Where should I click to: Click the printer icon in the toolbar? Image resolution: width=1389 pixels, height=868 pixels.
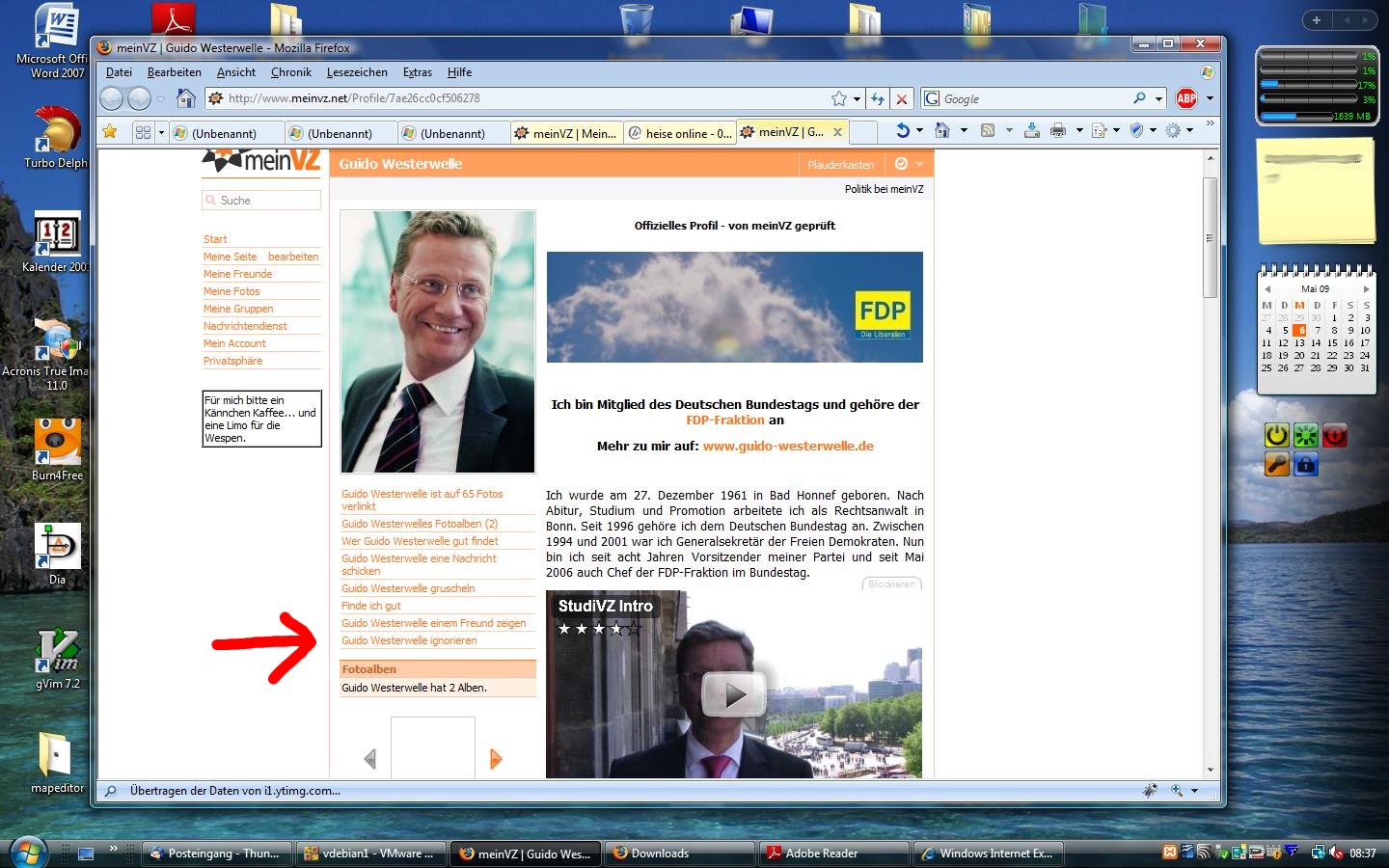[x=1058, y=131]
